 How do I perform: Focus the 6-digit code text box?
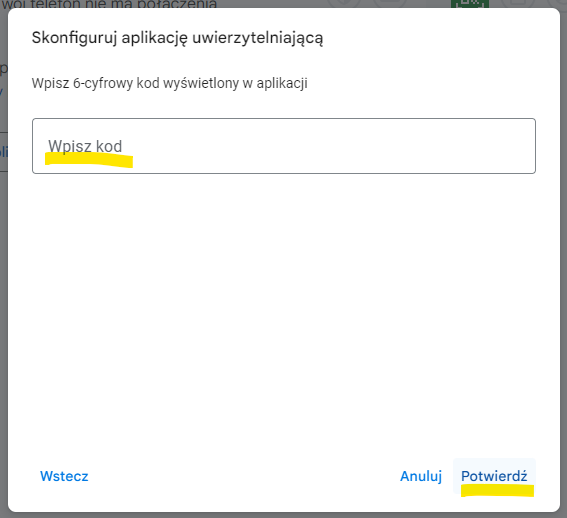point(284,146)
